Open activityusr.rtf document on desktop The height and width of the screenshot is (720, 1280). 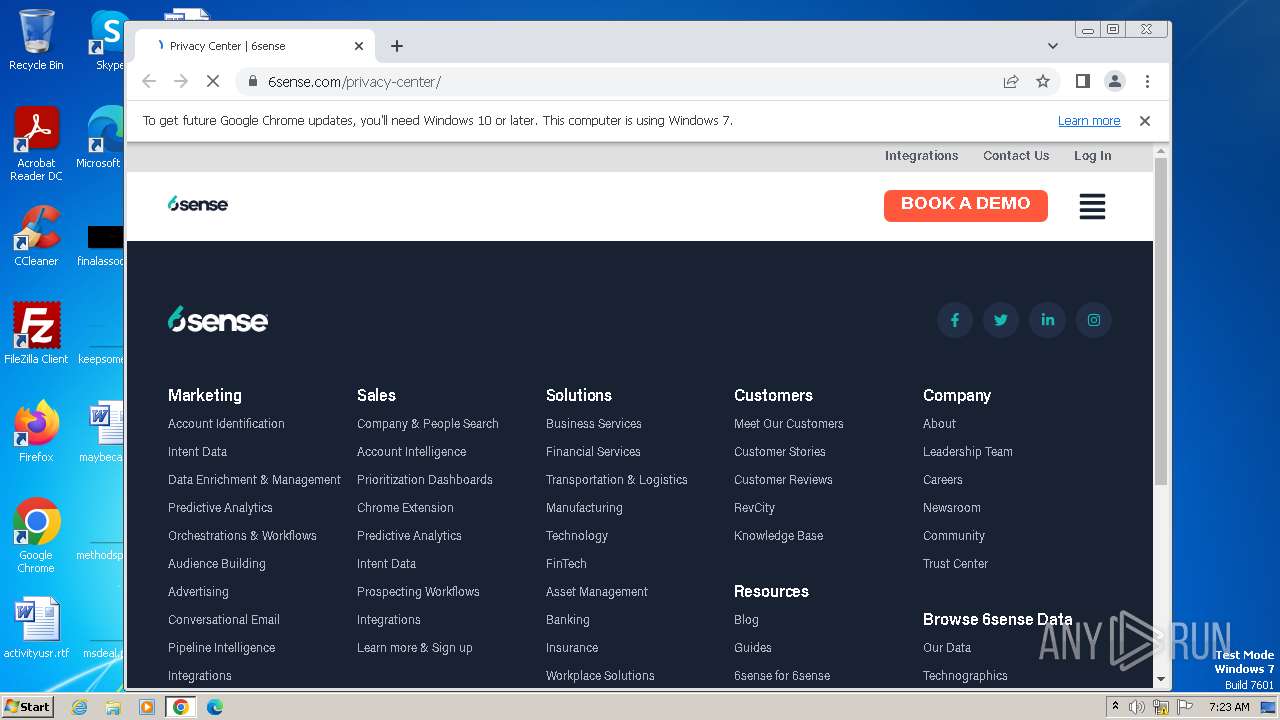(36, 628)
